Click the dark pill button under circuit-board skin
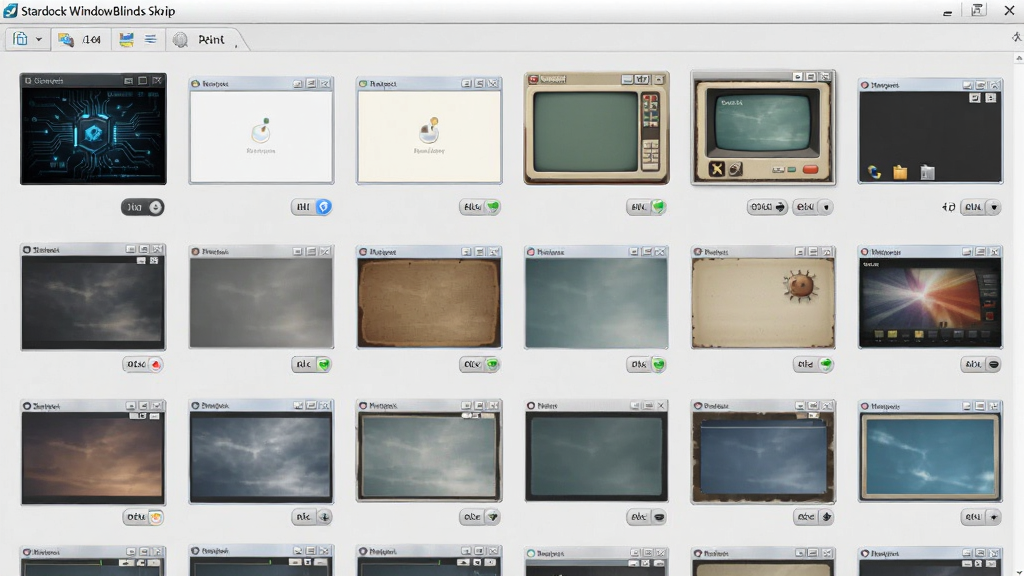Screen dimensions: 1024x576 (142, 207)
